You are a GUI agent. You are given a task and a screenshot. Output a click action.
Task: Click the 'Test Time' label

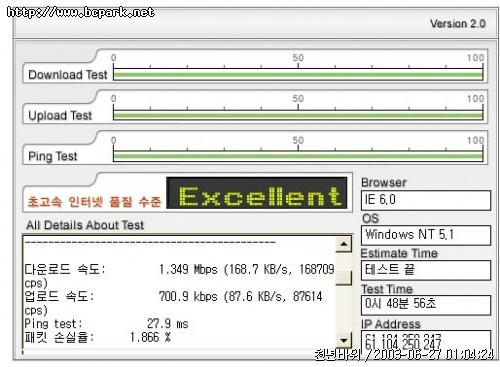387,289
